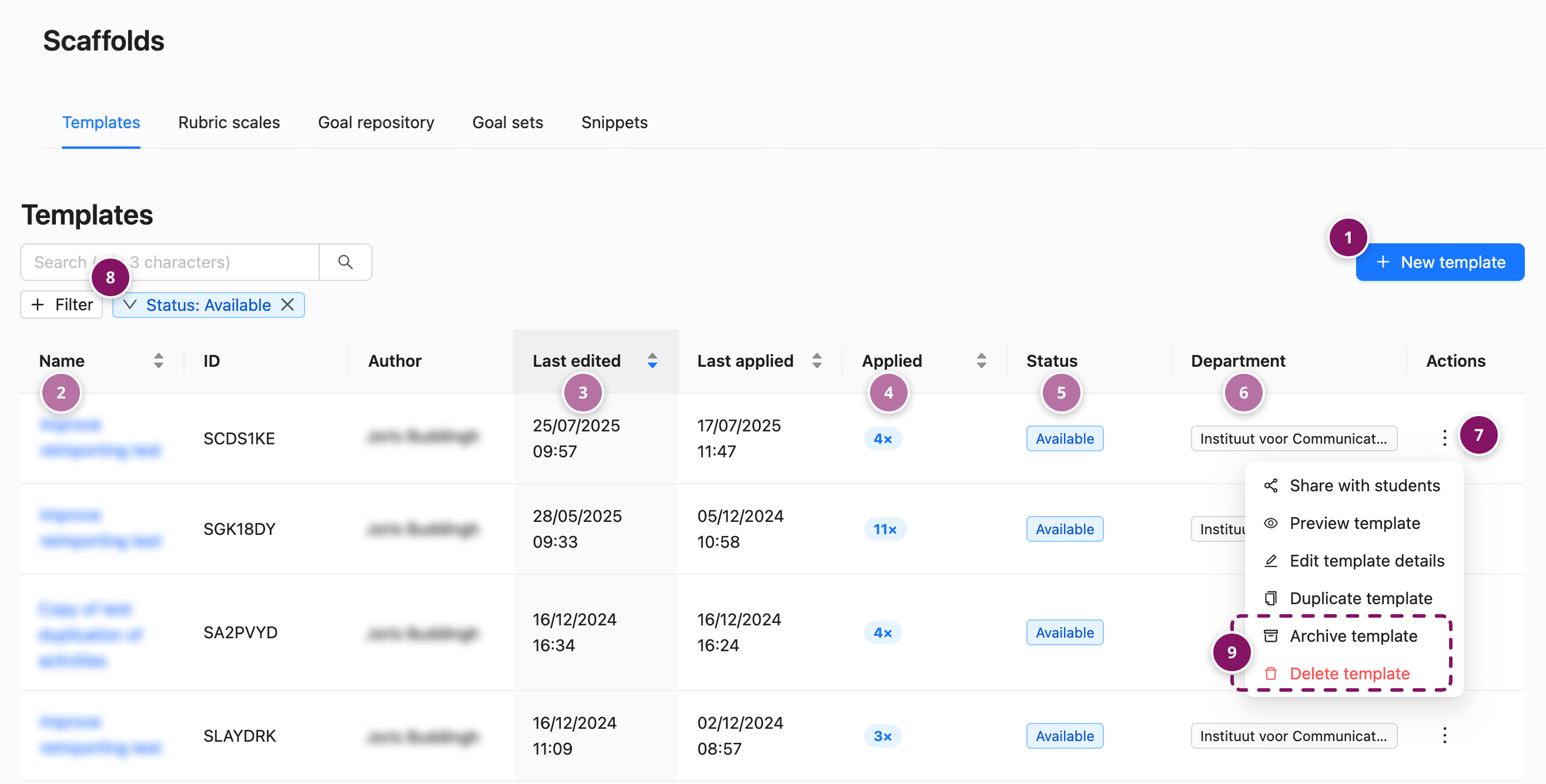This screenshot has width=1546, height=784.
Task: Click Available status tag in SA2PVYD row
Action: 1065,632
